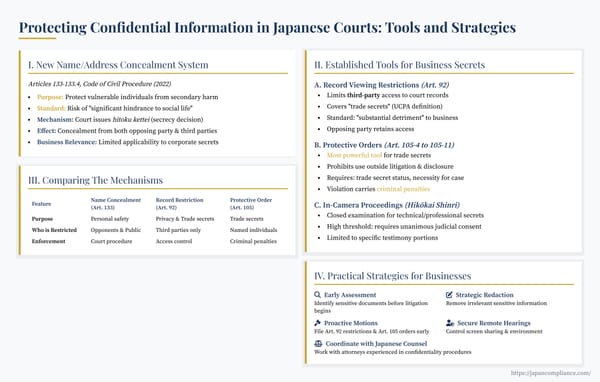This screenshot has height=382, width=600.
Task: Click 'Articles 133-133.4, Code of Civil Procedure (2022)'
Action: (x=99, y=84)
